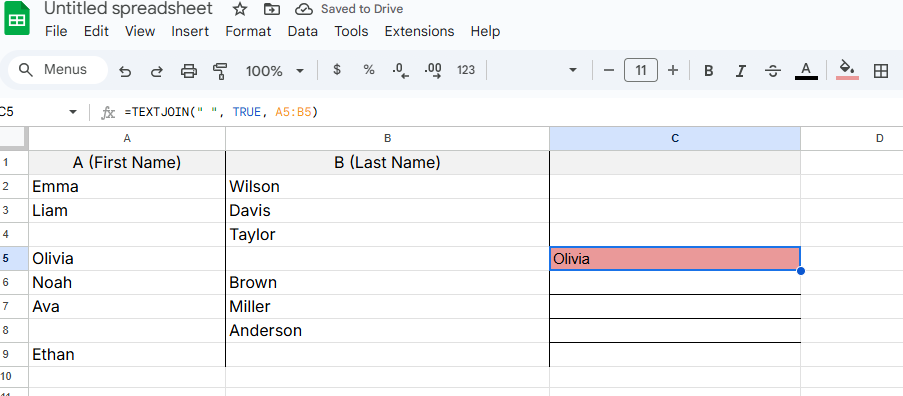
Task: Open the font family dropdown arrow
Action: click(572, 70)
